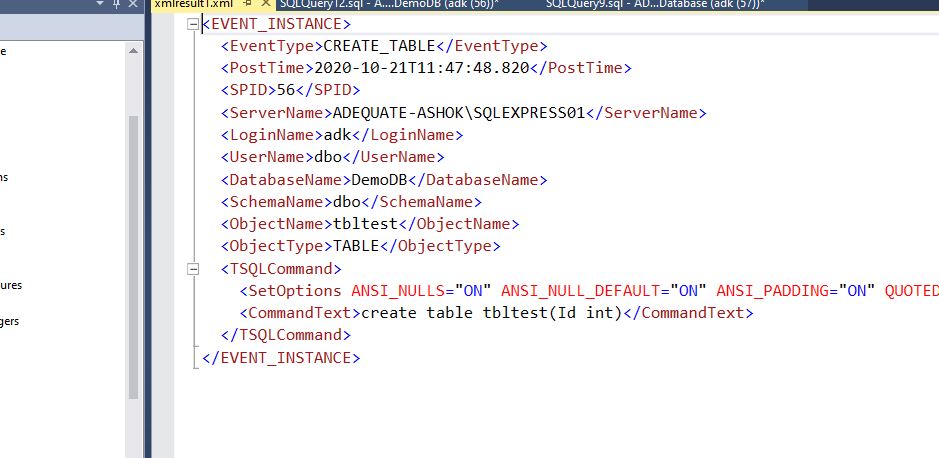This screenshot has height=458, width=939.
Task: Switch to SQLQuery12.sql DemoDB tab
Action: pyautogui.click(x=389, y=4)
